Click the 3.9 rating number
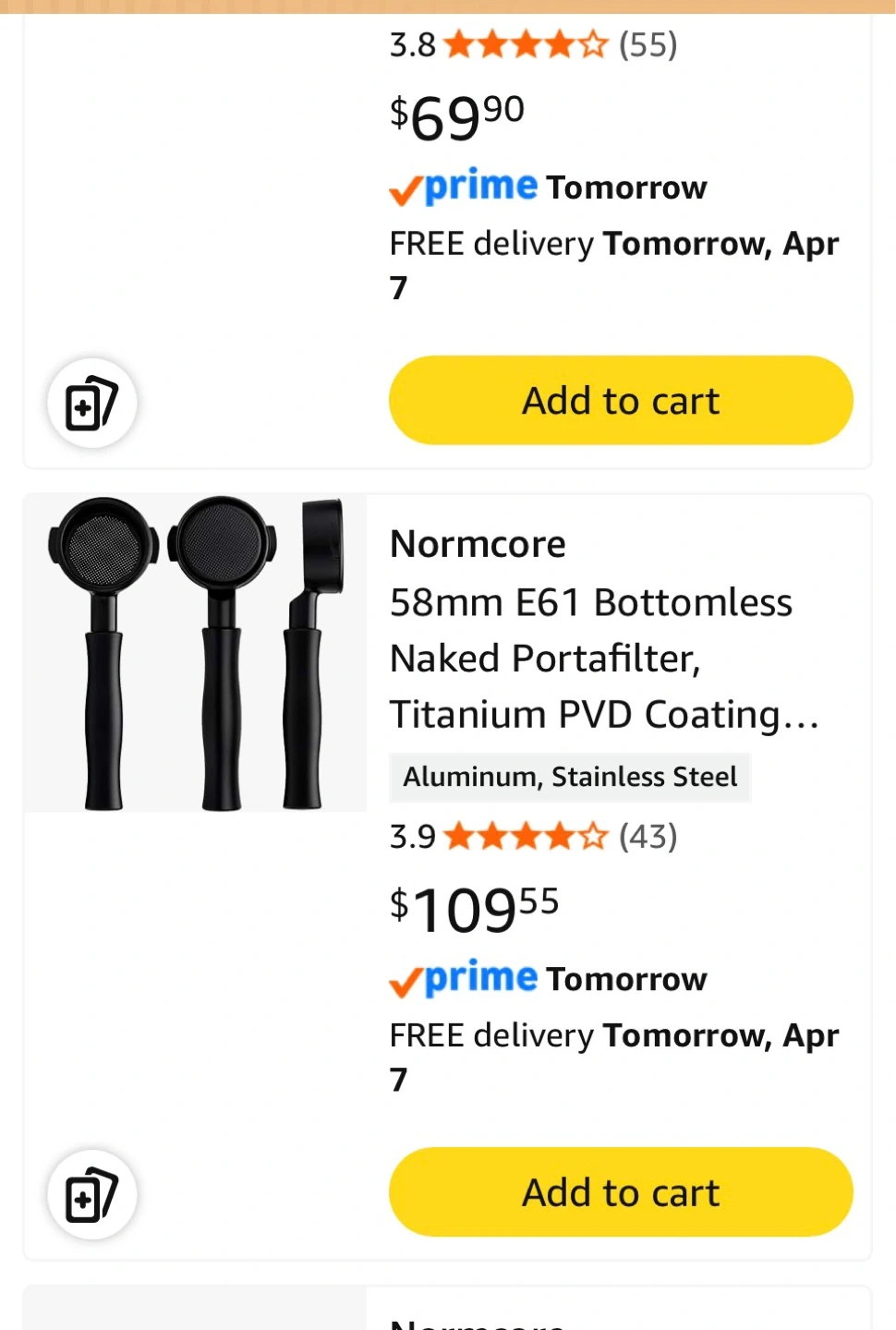Screen dimensions: 896x1330 (412, 837)
